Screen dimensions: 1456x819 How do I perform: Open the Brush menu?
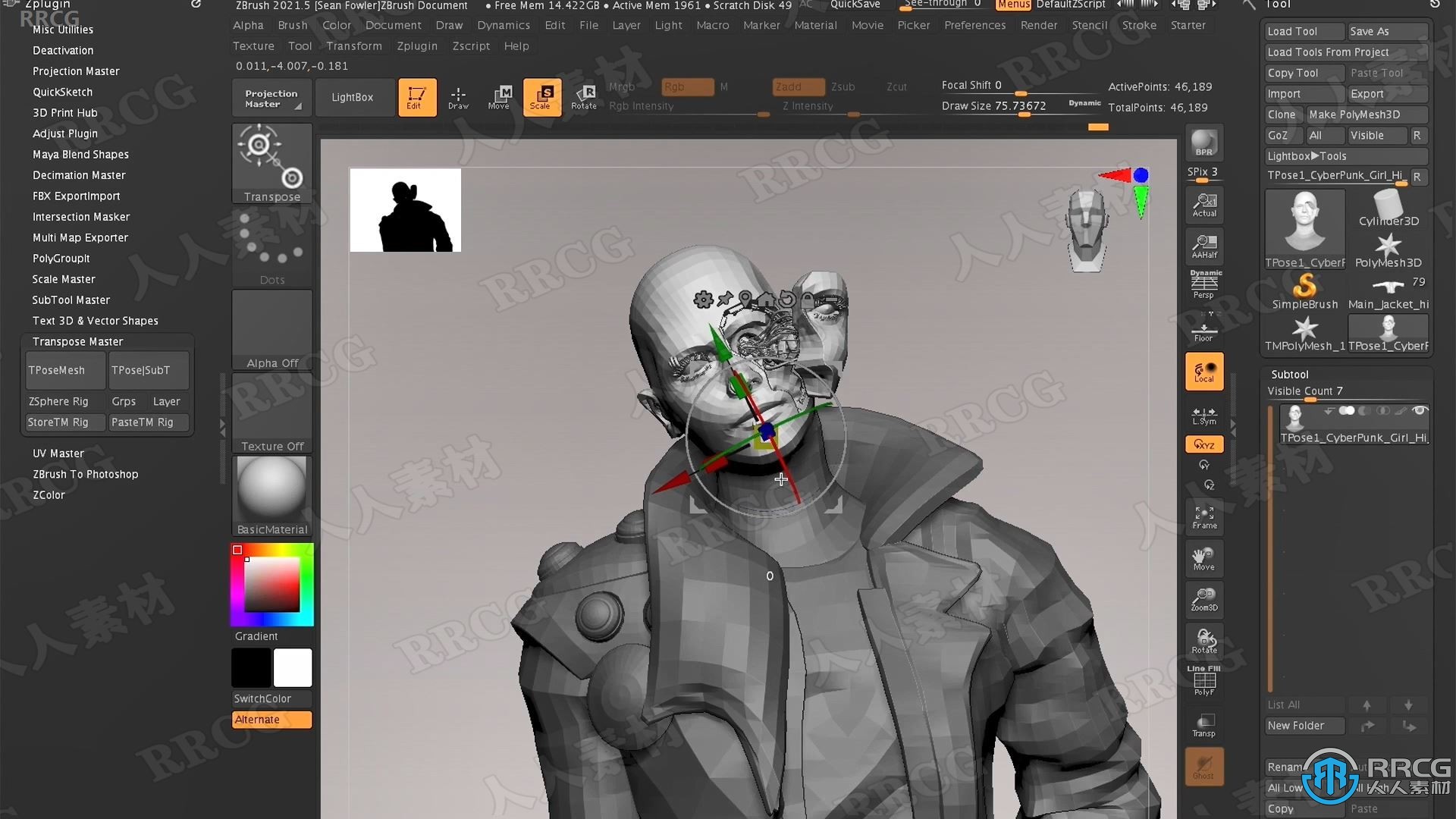293,25
